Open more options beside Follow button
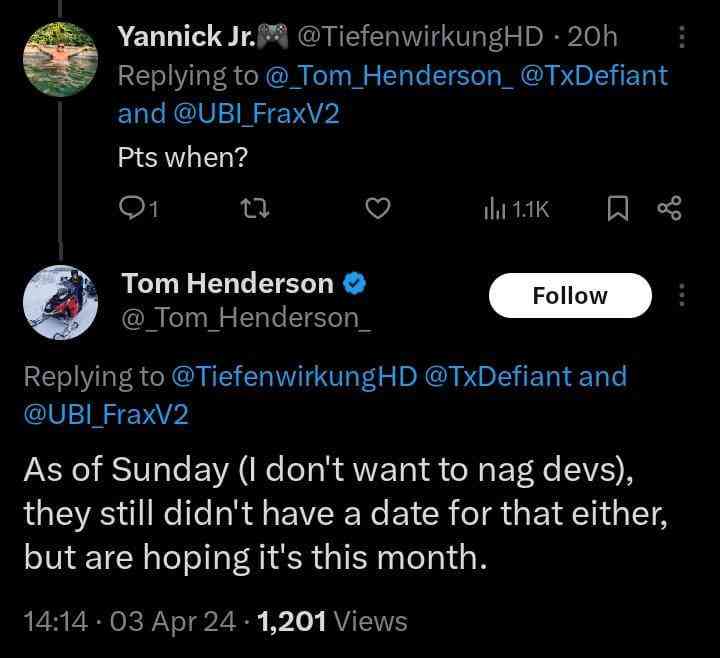This screenshot has height=658, width=720. click(x=682, y=295)
